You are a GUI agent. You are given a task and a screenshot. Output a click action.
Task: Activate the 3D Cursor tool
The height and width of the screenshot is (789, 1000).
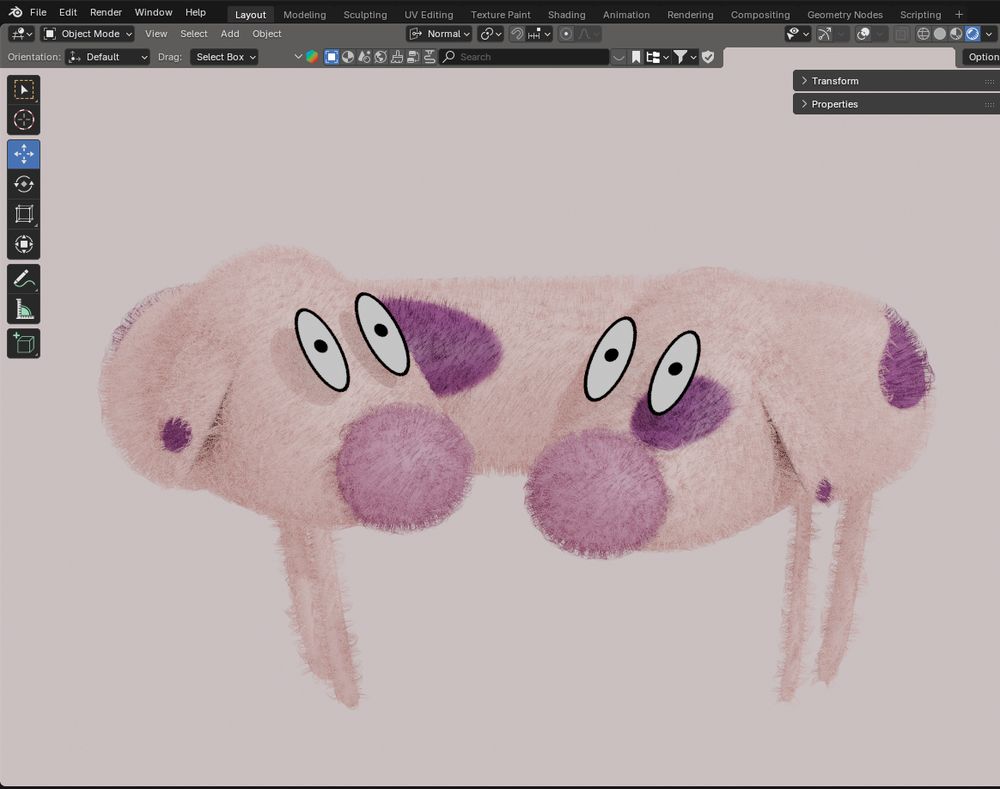pyautogui.click(x=24, y=119)
